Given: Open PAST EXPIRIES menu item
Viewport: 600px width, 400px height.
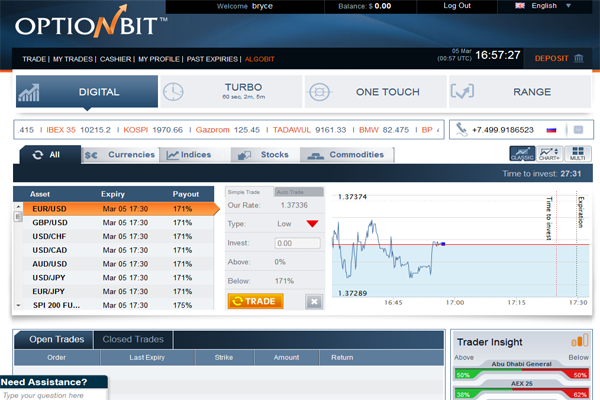Looking at the screenshot, I should click(x=212, y=59).
